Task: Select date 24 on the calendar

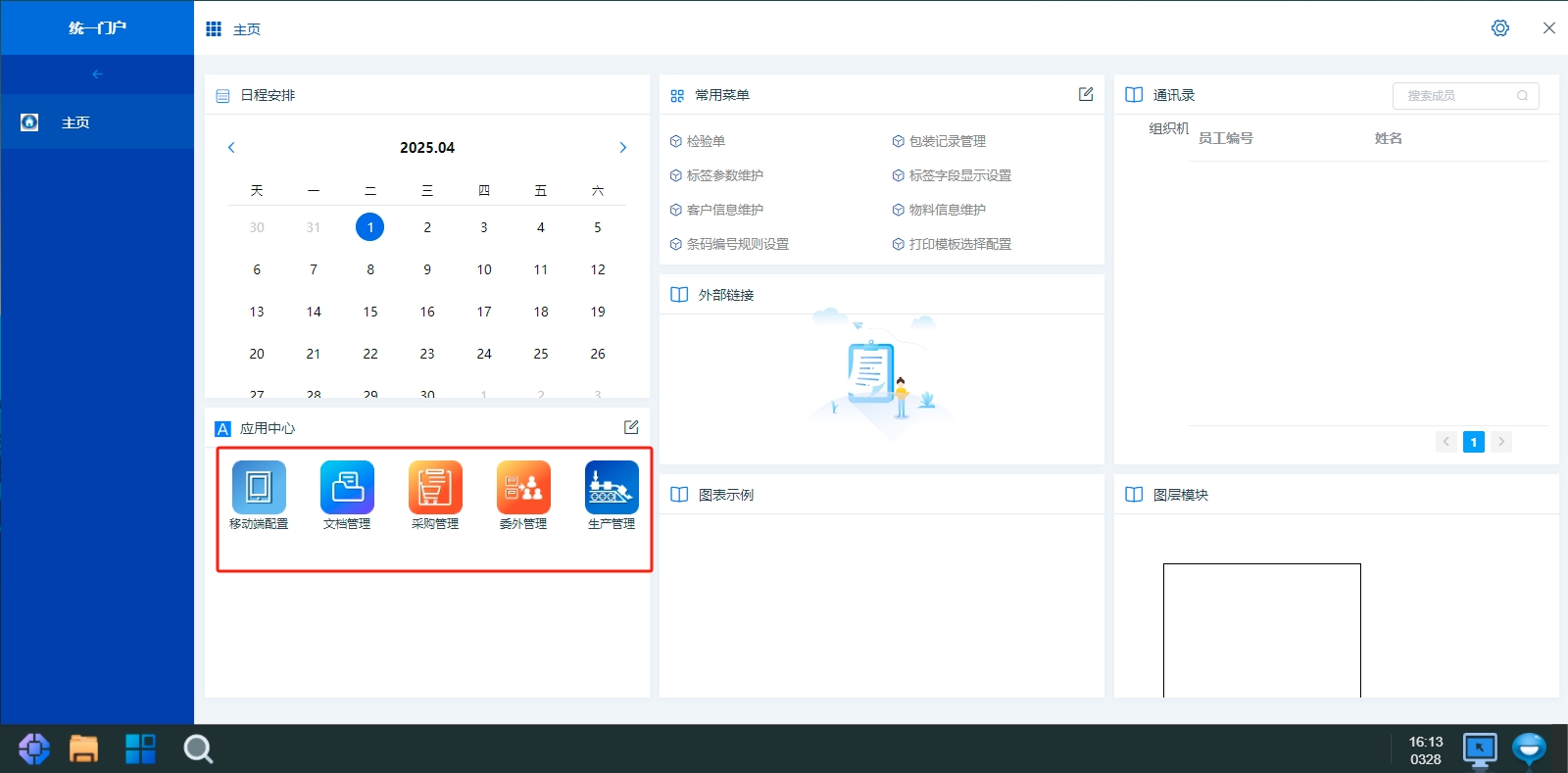Action: [x=484, y=354]
